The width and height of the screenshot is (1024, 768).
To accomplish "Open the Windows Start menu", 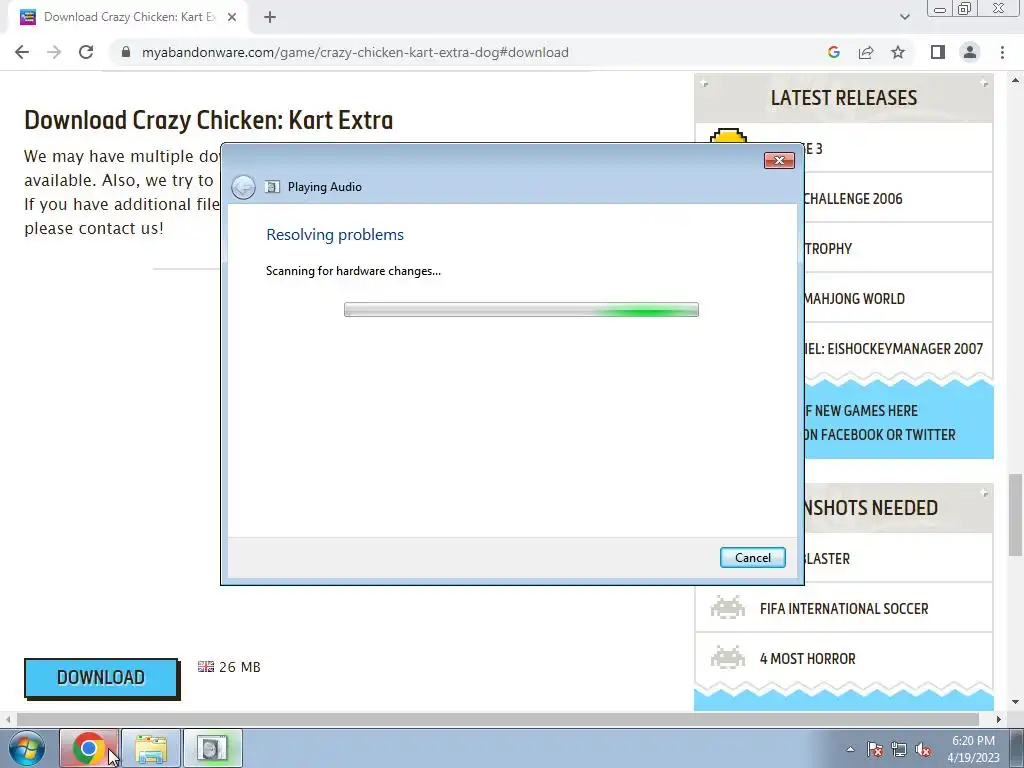I will coord(27,748).
